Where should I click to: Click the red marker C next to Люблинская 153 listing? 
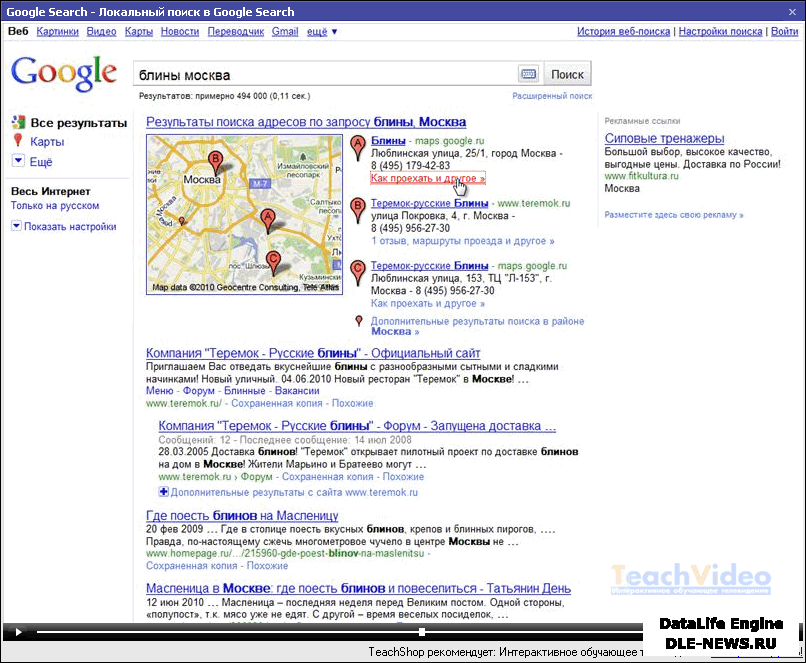tap(358, 272)
